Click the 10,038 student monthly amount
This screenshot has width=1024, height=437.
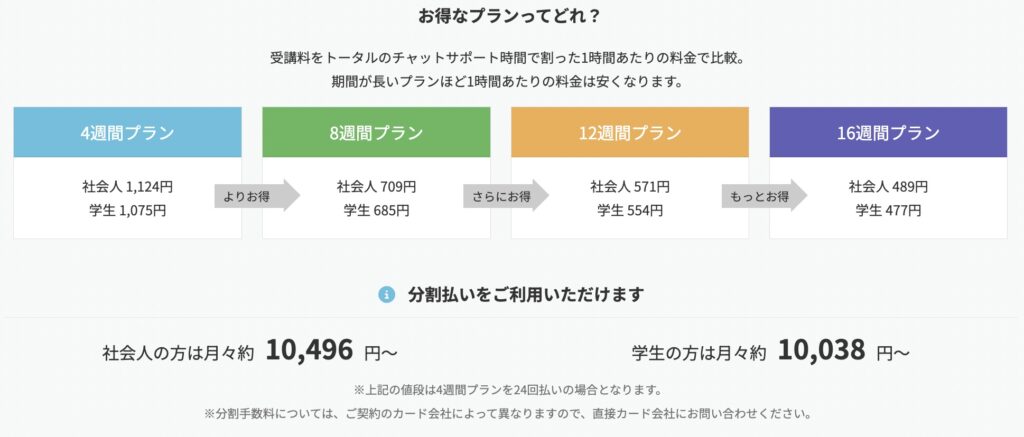tap(821, 351)
